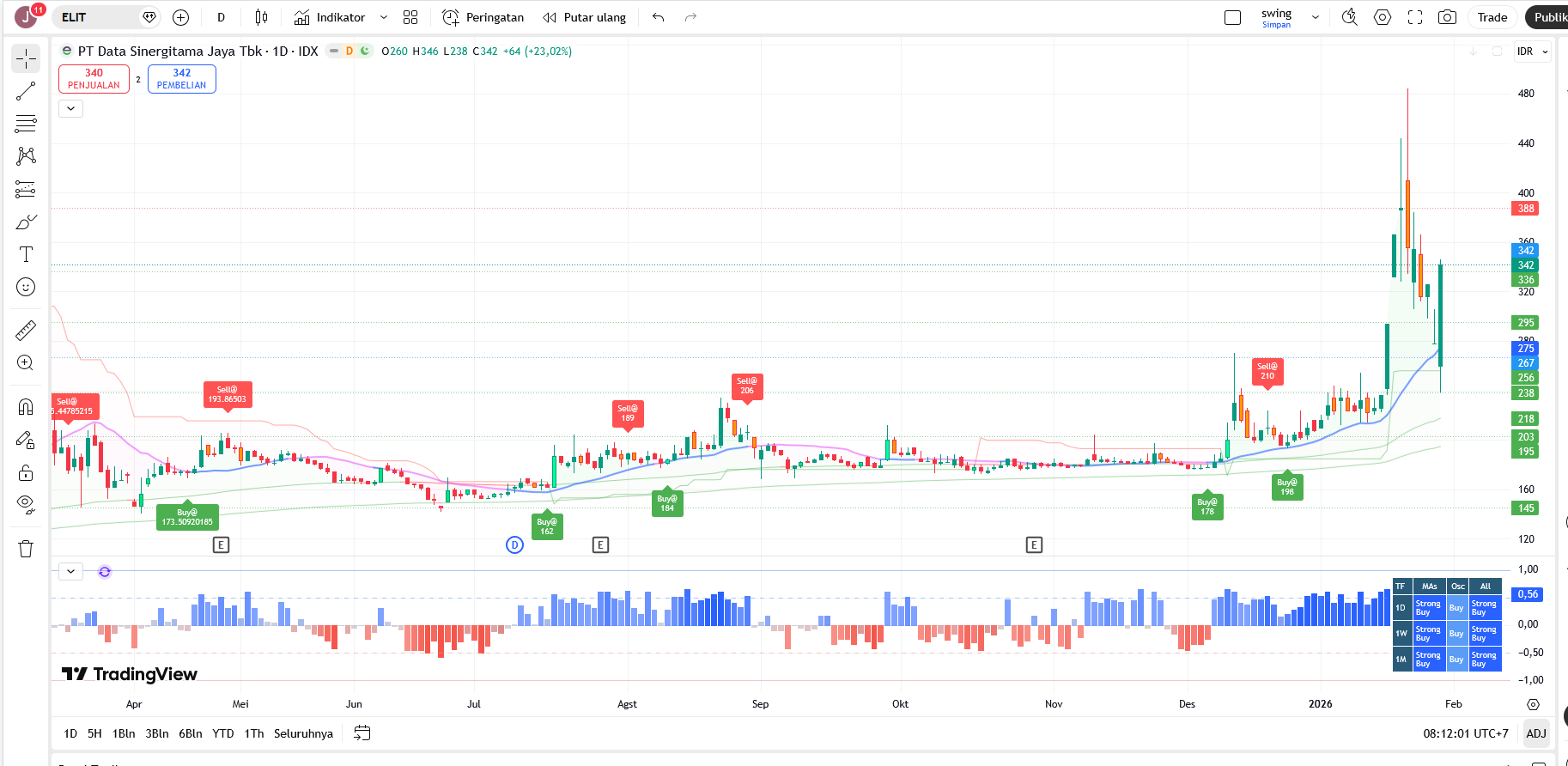
Task: Click the Publik publish button
Action: point(1548,17)
